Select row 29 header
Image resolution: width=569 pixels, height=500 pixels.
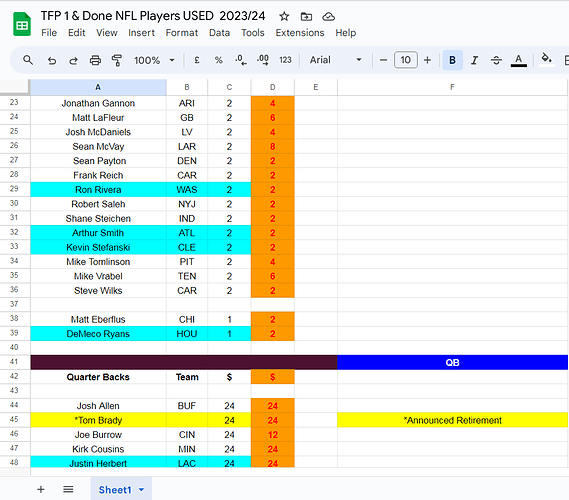(15, 189)
